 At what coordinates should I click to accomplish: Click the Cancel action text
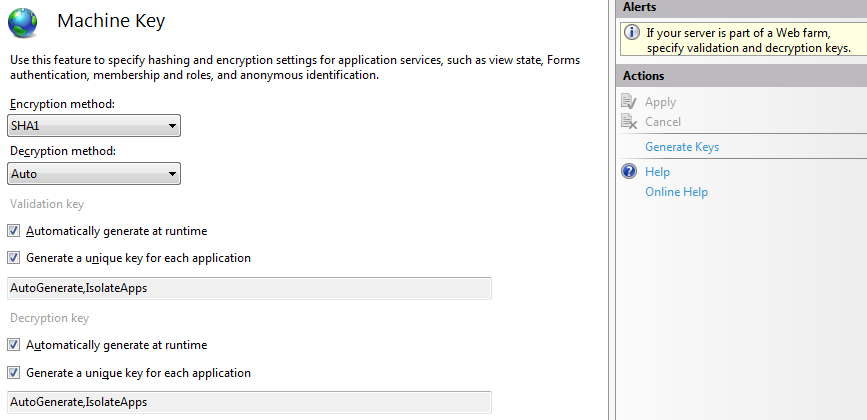[663, 122]
